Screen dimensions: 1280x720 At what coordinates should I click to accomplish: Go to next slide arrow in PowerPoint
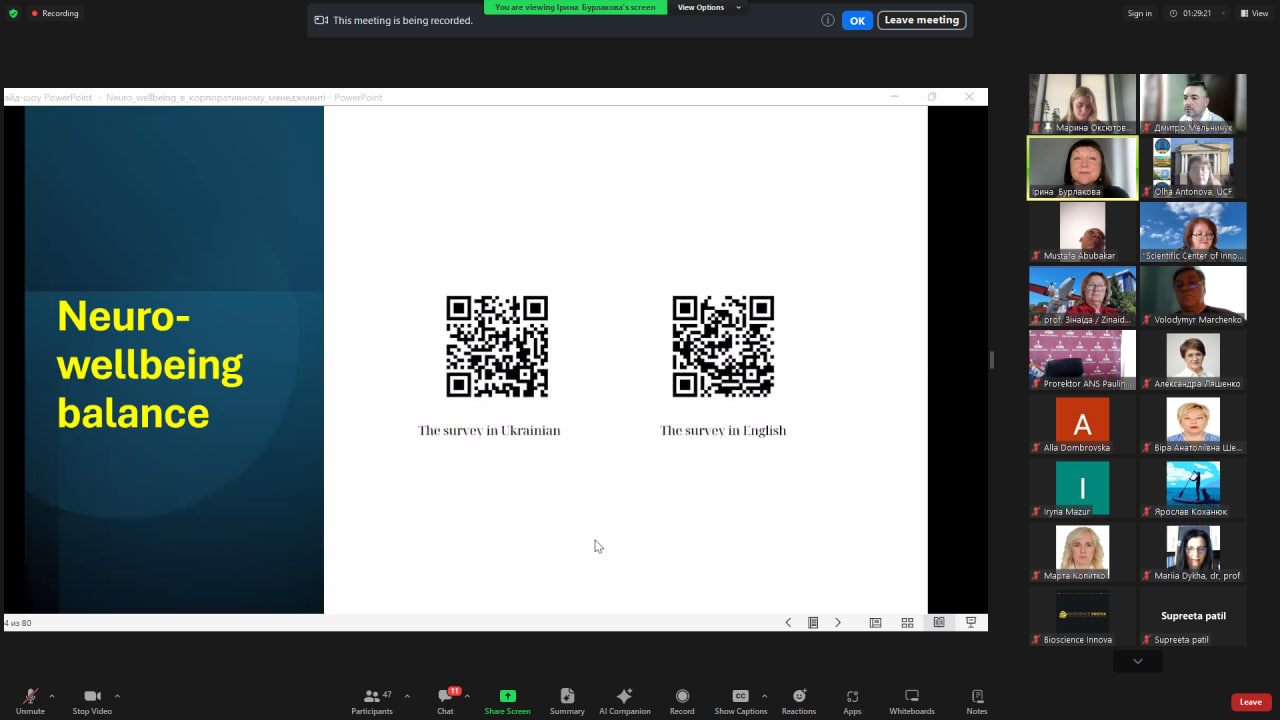pyautogui.click(x=838, y=622)
